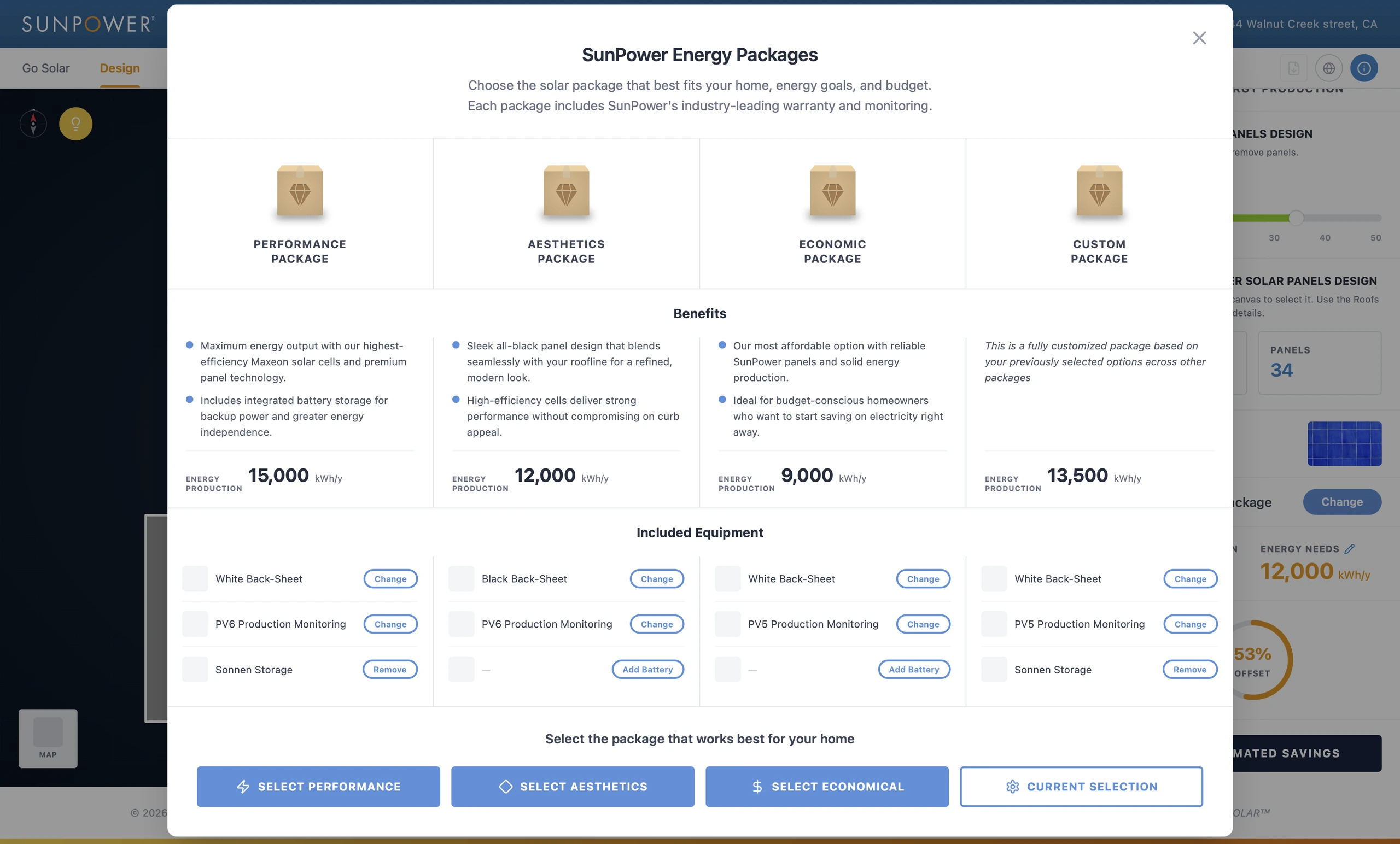Adjust the panels count slider handle

pos(1296,218)
